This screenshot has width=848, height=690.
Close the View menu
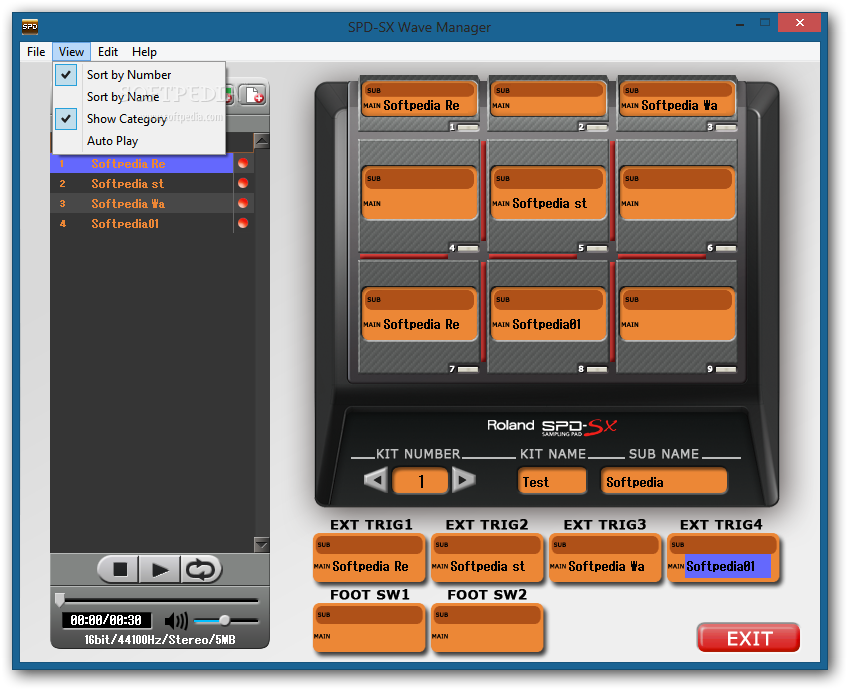[x=71, y=52]
